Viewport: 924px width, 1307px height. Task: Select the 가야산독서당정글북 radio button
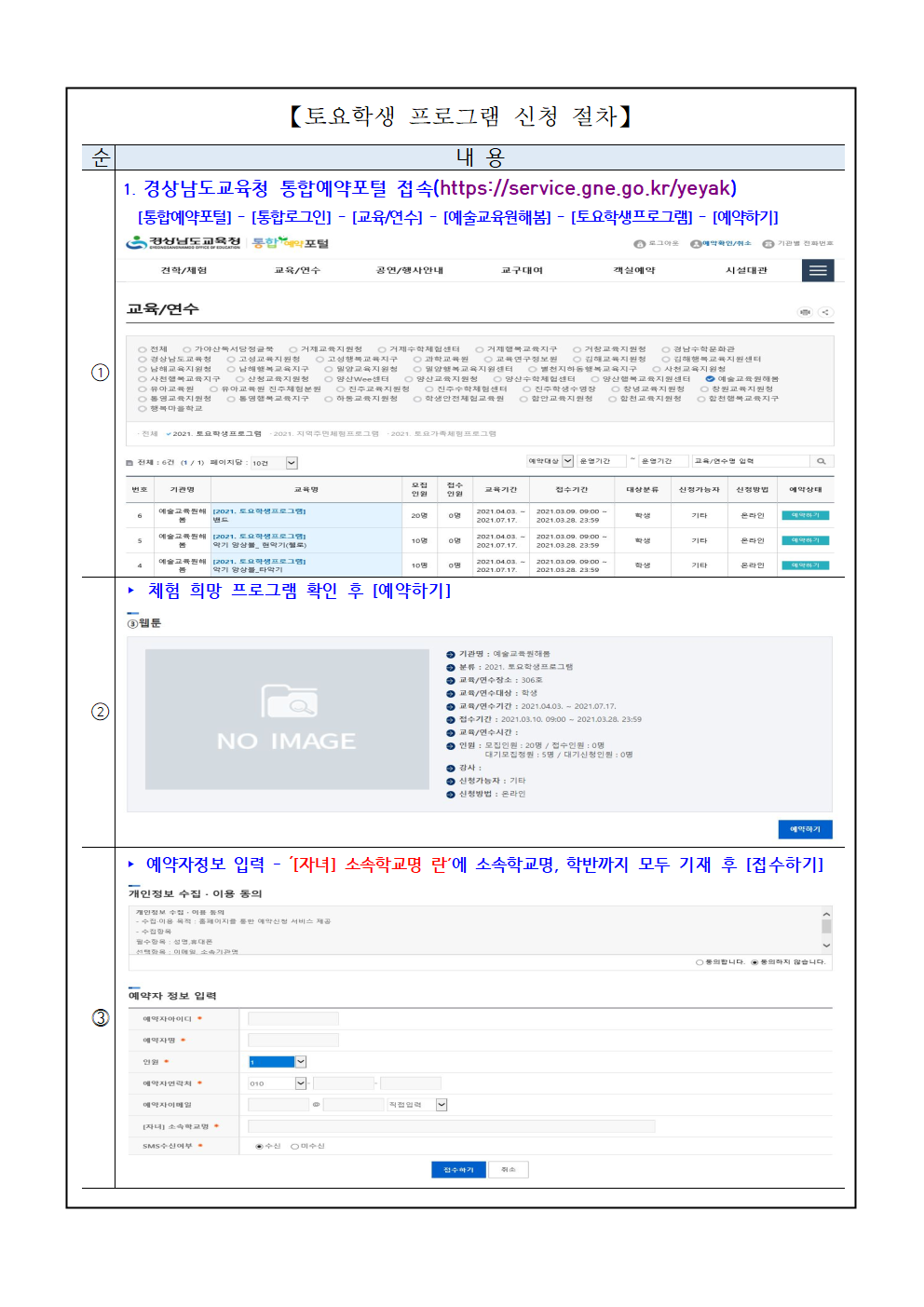tap(186, 349)
